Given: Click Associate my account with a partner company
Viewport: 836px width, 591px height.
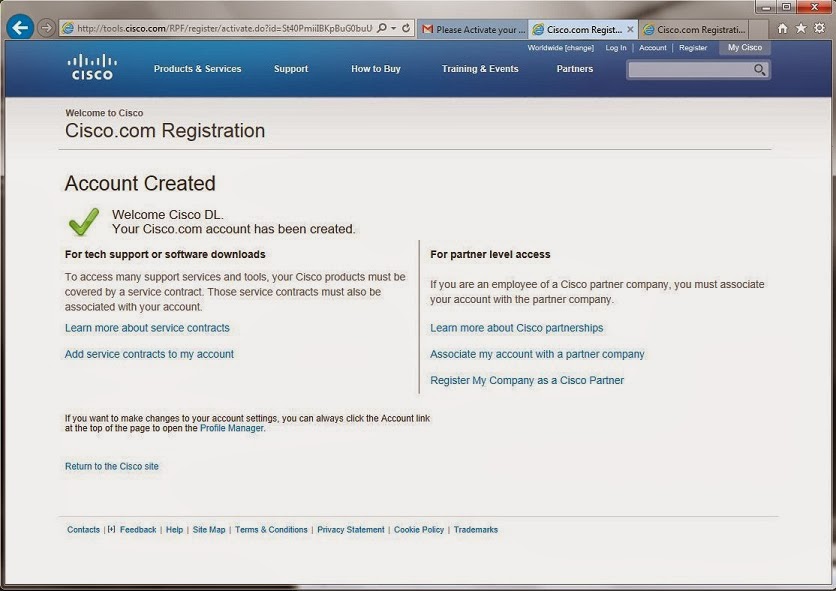Looking at the screenshot, I should (537, 354).
